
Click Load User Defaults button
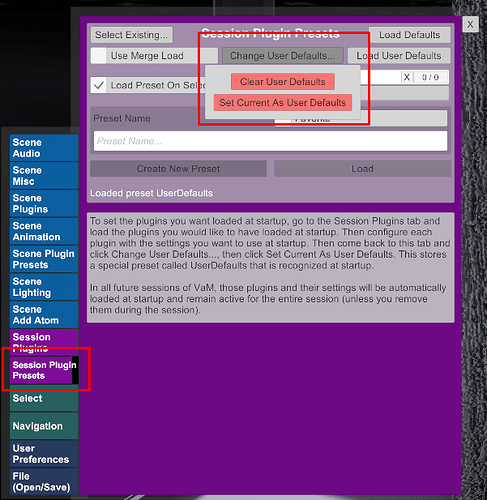click(x=399, y=56)
